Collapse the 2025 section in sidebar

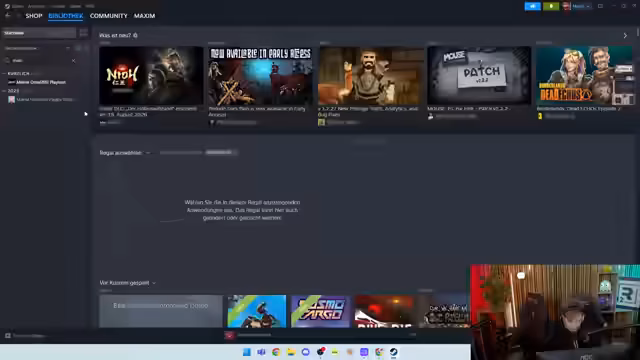(x=4, y=91)
